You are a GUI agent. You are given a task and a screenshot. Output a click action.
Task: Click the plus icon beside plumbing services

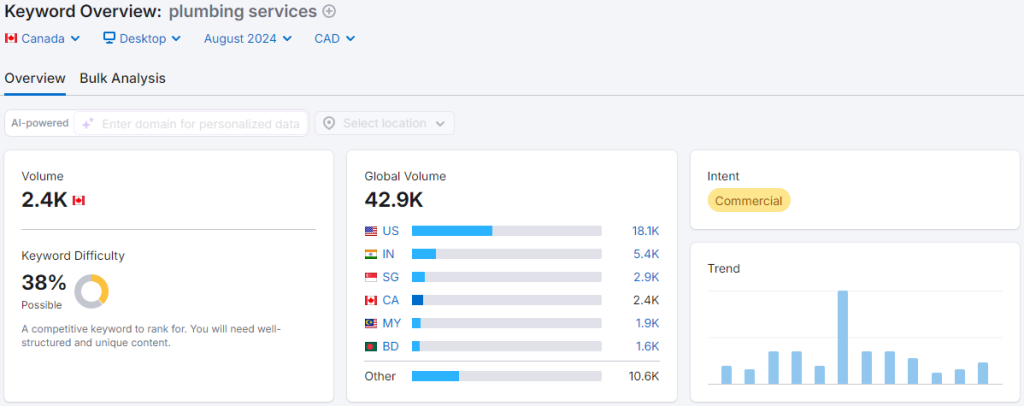pyautogui.click(x=329, y=11)
